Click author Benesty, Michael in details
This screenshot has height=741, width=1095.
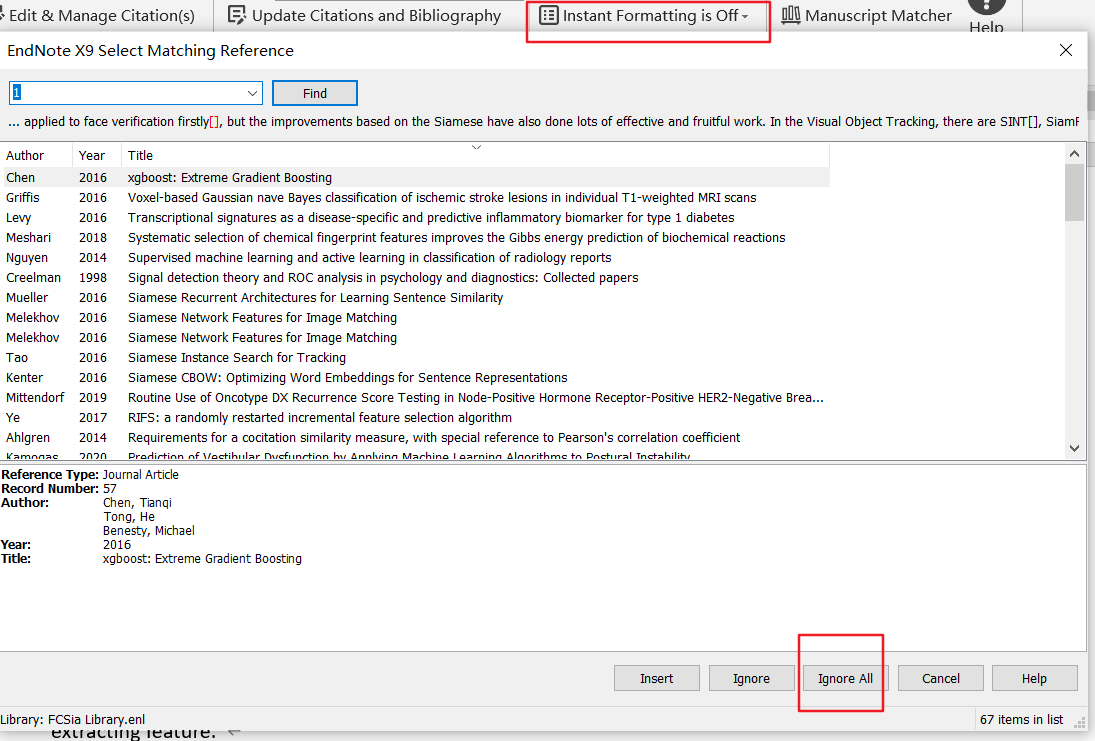[x=149, y=530]
